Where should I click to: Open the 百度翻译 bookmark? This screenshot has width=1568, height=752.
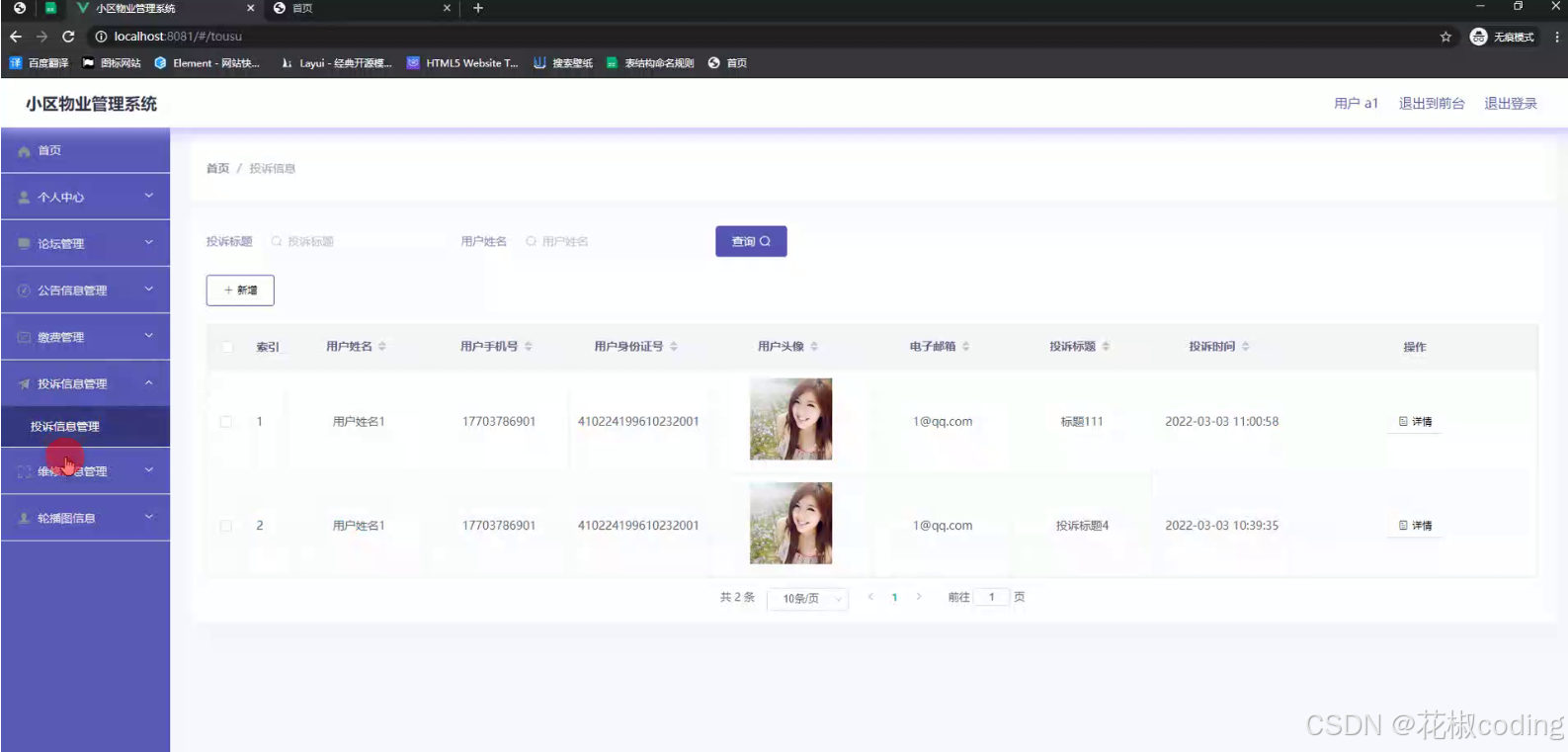pos(40,63)
